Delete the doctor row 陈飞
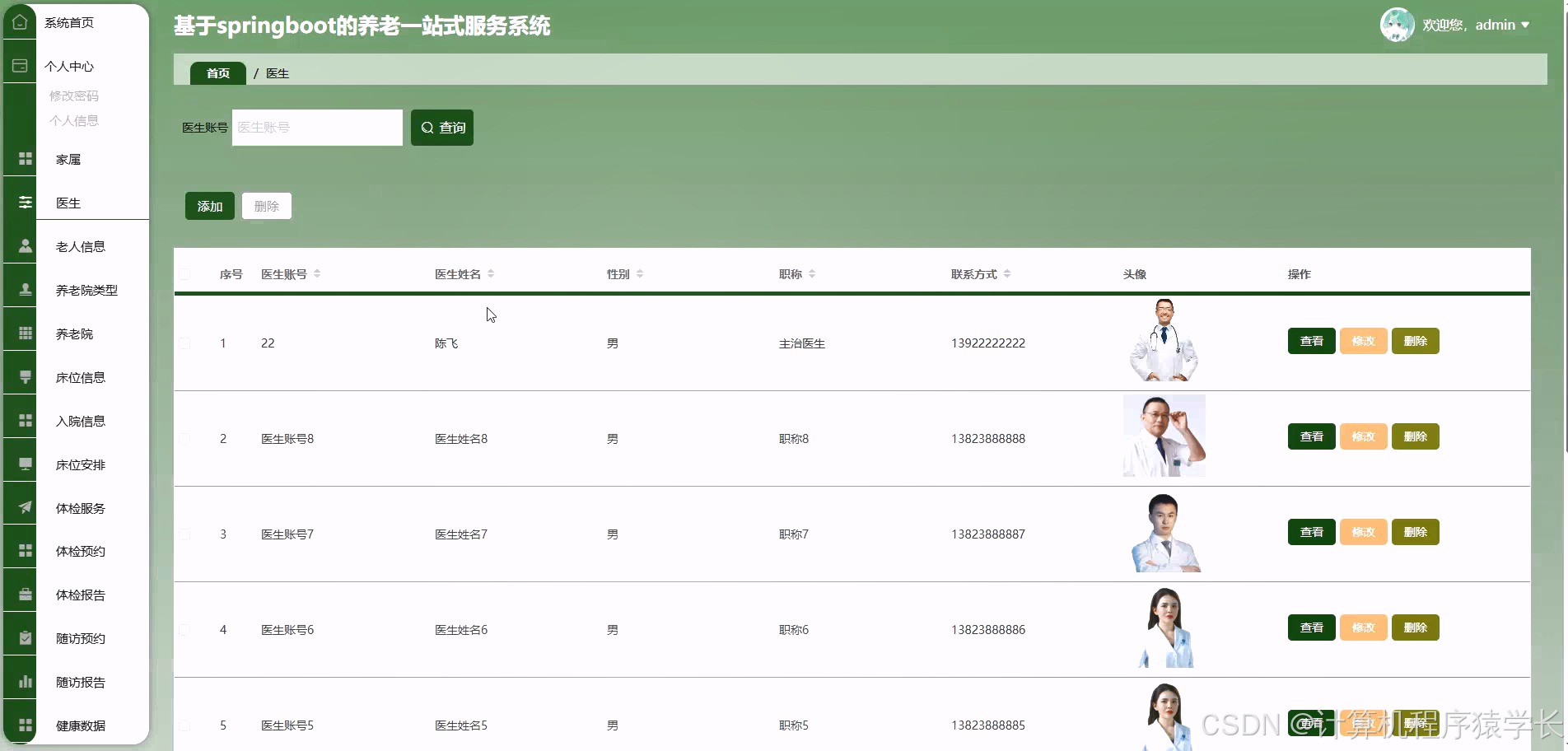 [x=1416, y=341]
